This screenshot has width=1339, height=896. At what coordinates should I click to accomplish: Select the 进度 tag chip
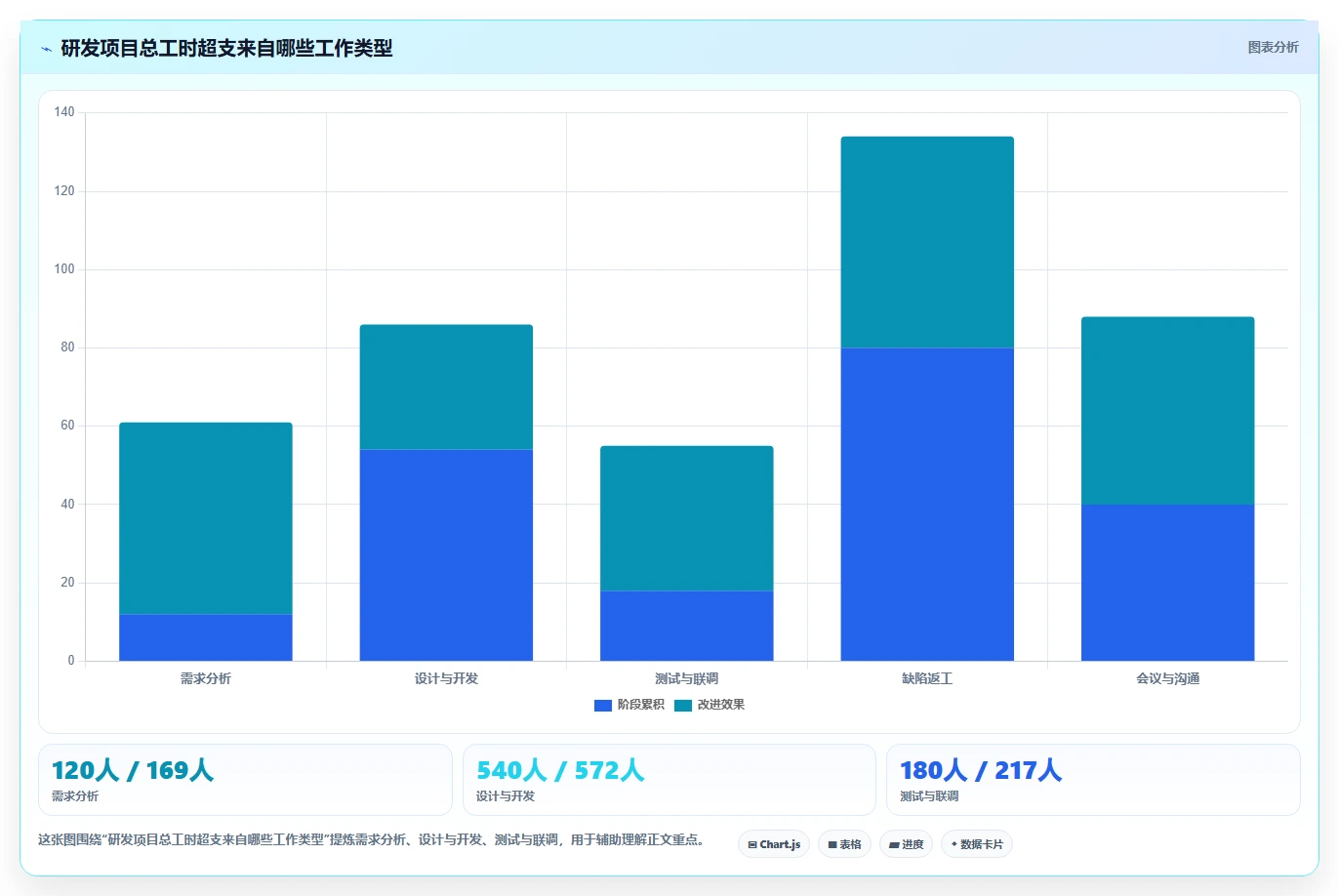pyautogui.click(x=906, y=844)
